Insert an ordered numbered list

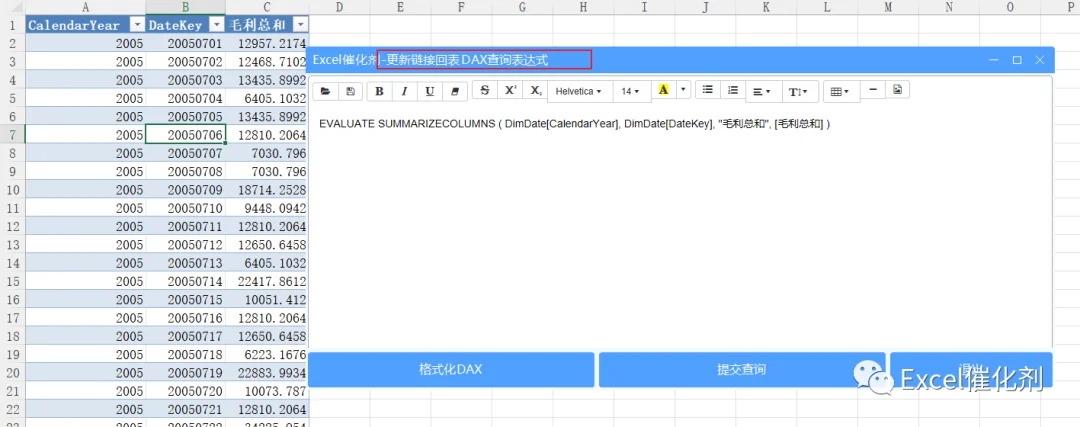[733, 90]
